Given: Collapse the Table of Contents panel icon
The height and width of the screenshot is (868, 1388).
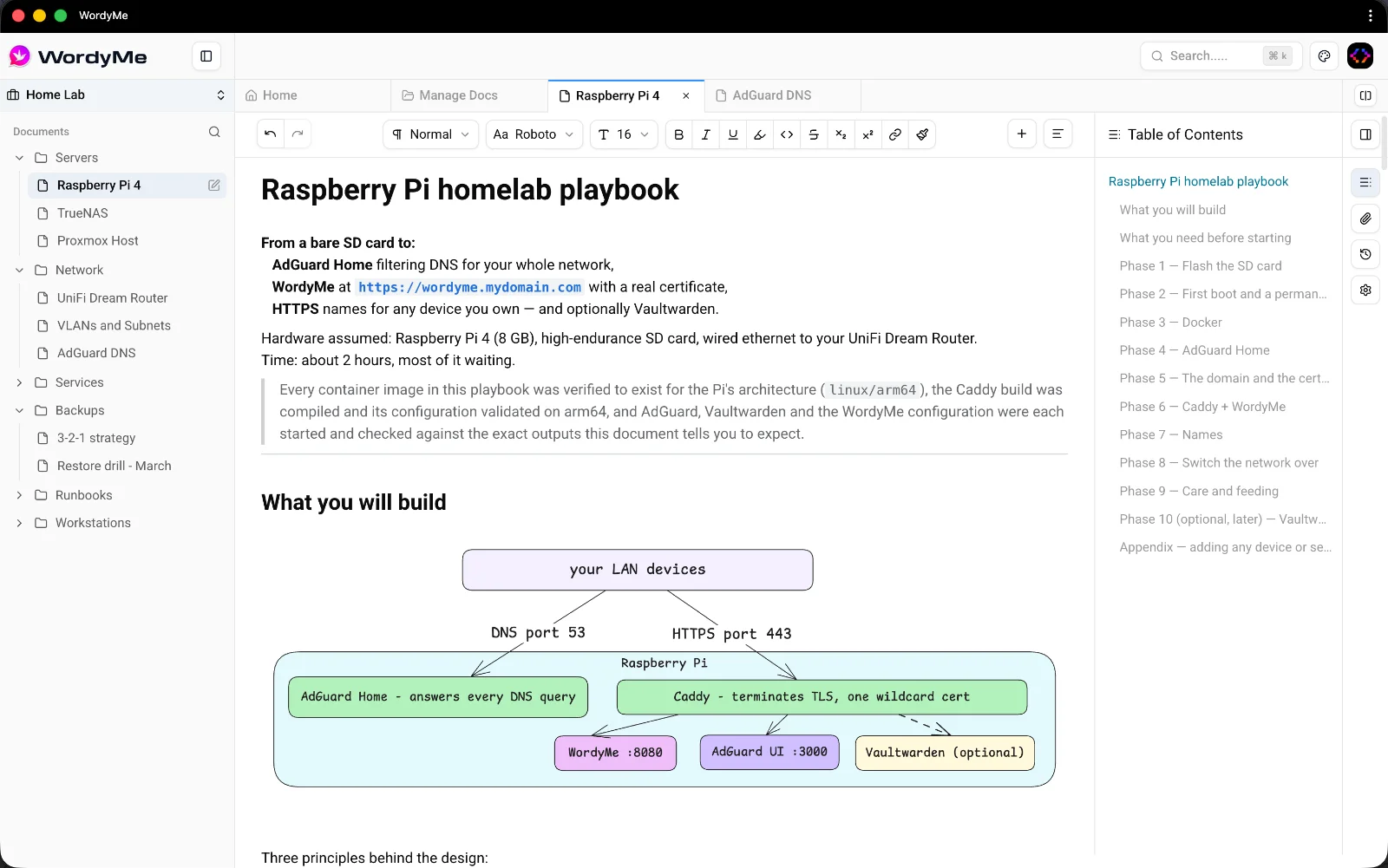Looking at the screenshot, I should point(1365,134).
